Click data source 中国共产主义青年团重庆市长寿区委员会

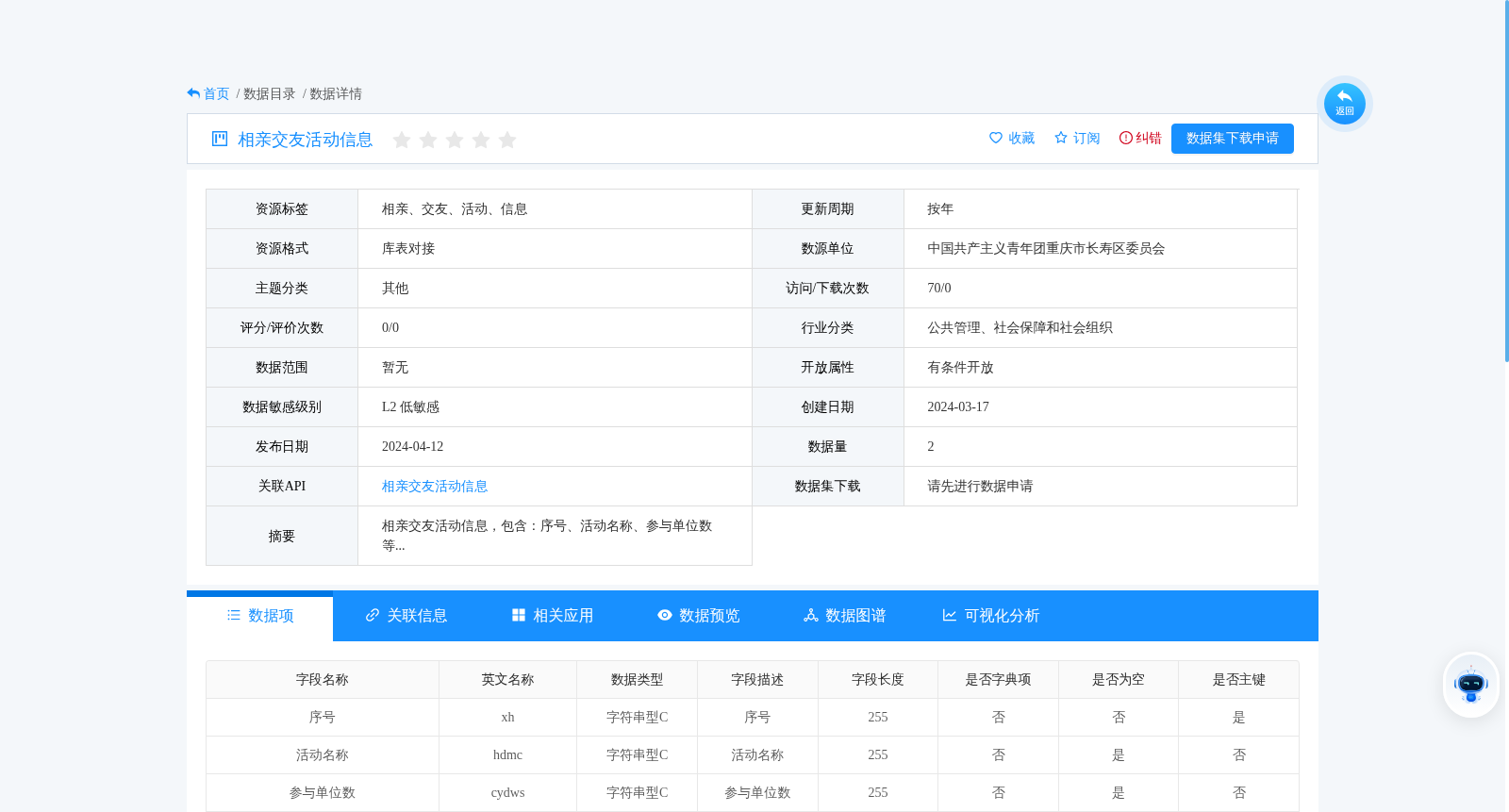pos(1046,248)
